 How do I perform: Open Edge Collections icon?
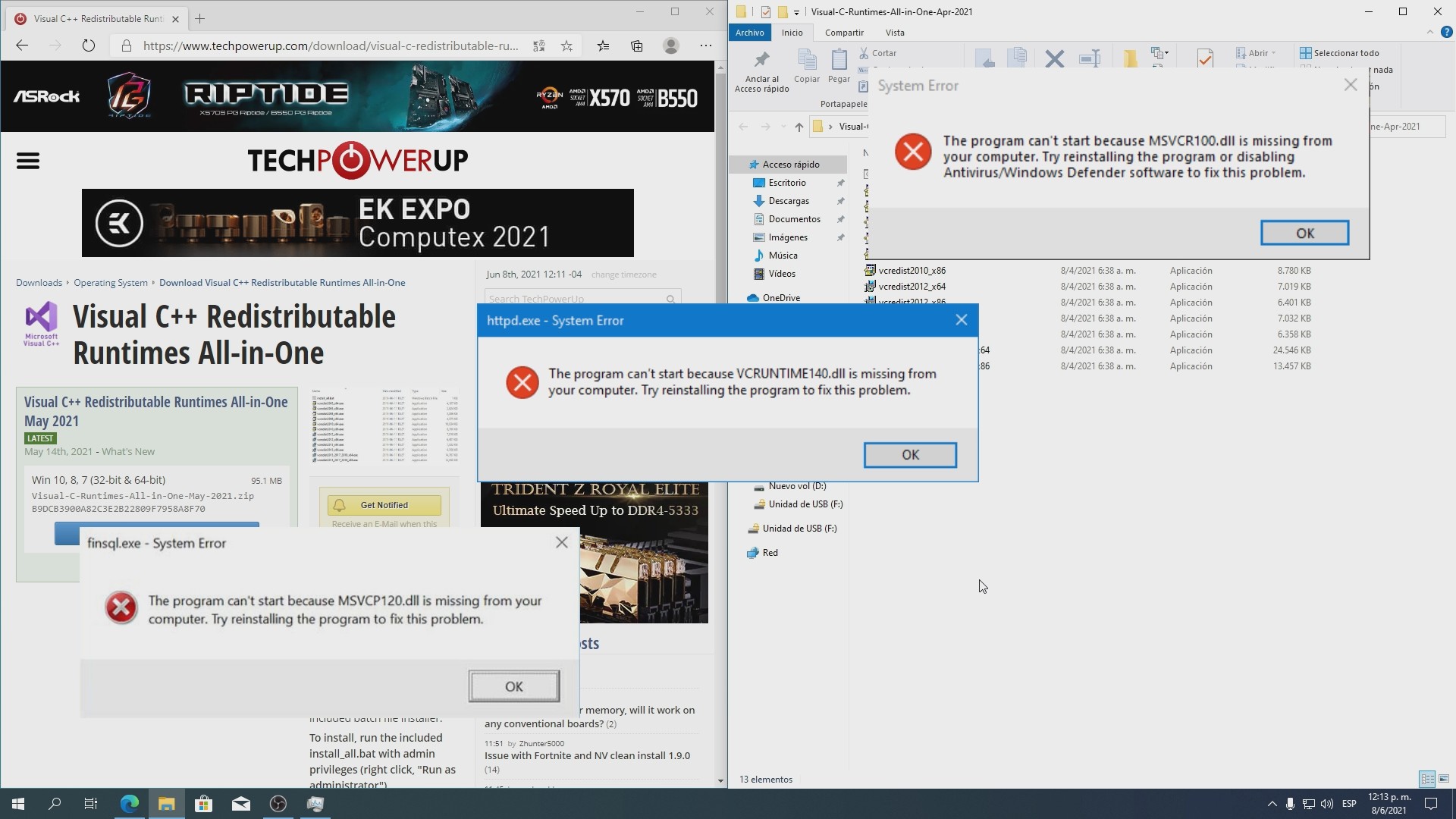click(x=637, y=45)
